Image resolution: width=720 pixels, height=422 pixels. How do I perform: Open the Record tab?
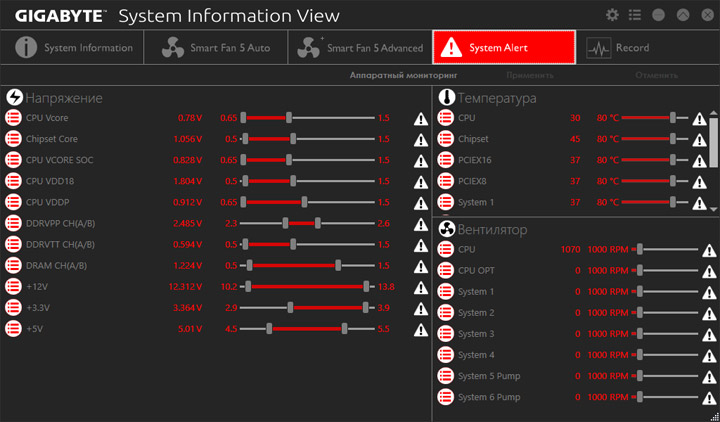click(x=647, y=47)
